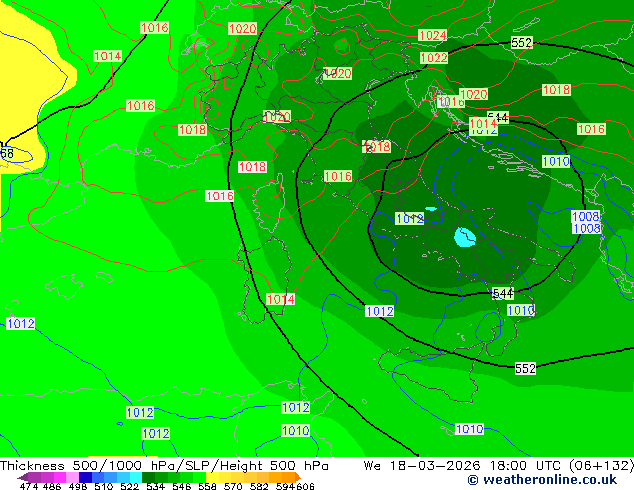Click the 474 legend value
This screenshot has height=490, width=634.
click(x=29, y=486)
